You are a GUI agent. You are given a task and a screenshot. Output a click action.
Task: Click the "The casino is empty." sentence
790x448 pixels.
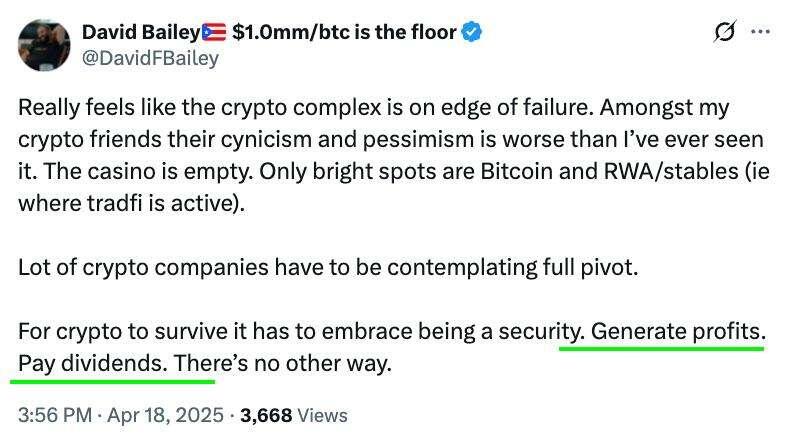[x=148, y=172]
